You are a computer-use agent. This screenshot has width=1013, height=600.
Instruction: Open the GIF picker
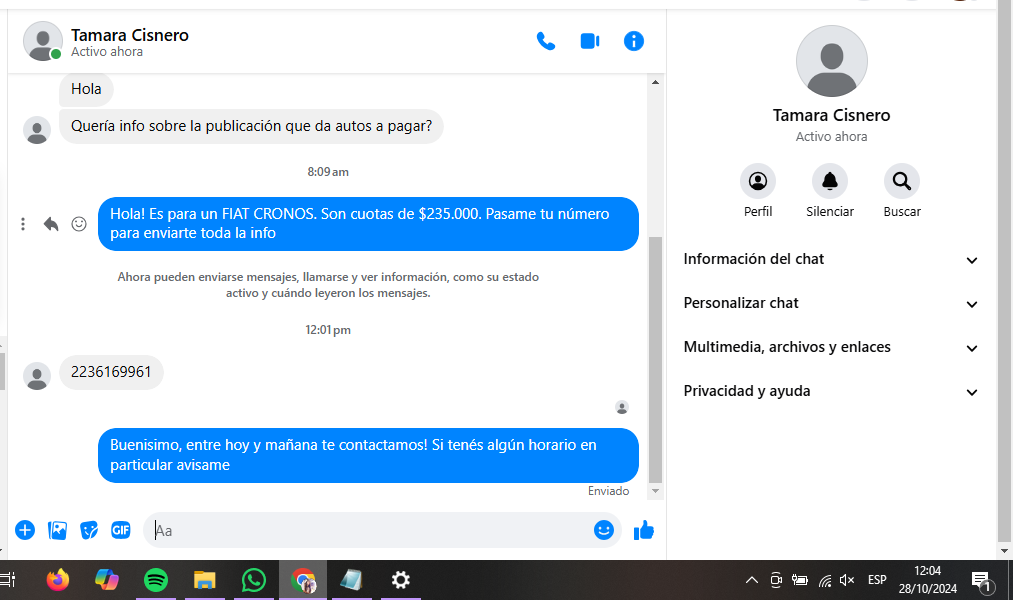pyautogui.click(x=121, y=530)
